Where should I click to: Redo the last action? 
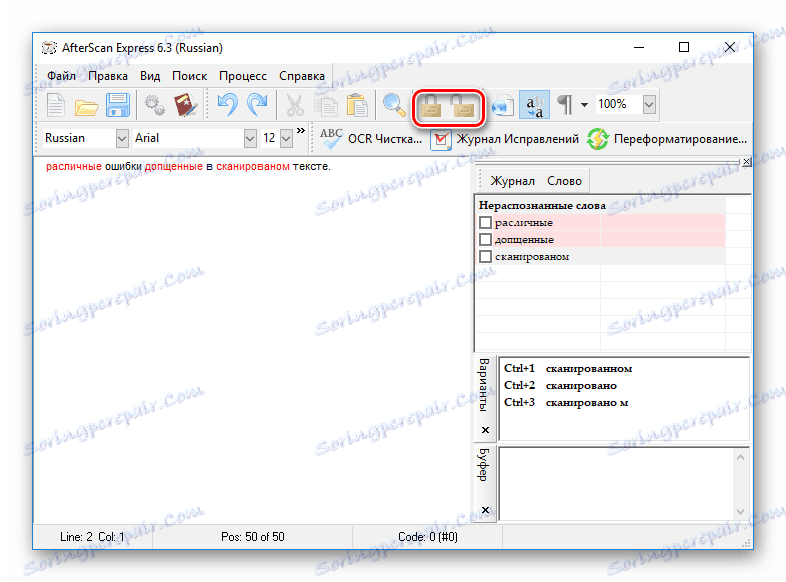[x=258, y=105]
